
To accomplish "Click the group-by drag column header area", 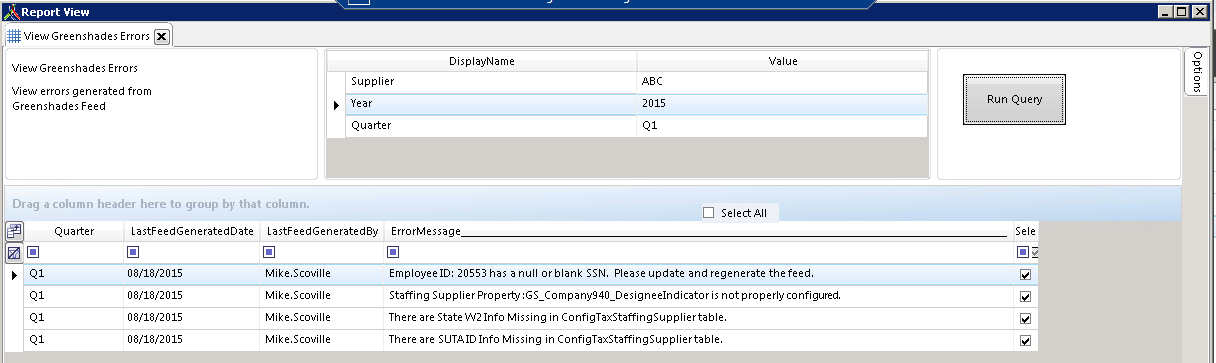I will click(x=593, y=203).
